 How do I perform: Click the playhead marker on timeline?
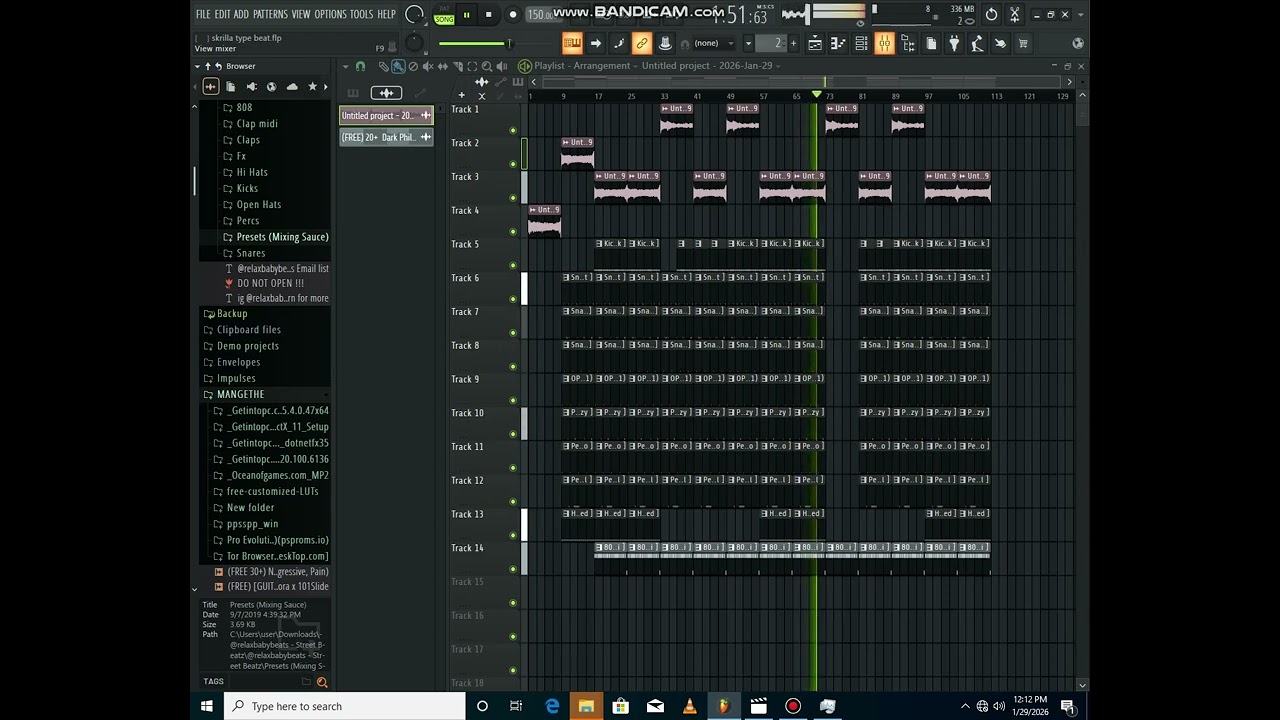pyautogui.click(x=816, y=94)
